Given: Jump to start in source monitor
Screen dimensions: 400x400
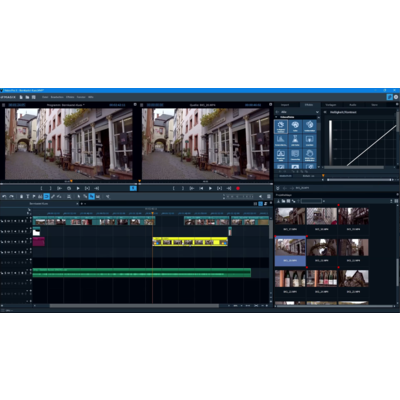Looking at the screenshot, I should [x=201, y=188].
